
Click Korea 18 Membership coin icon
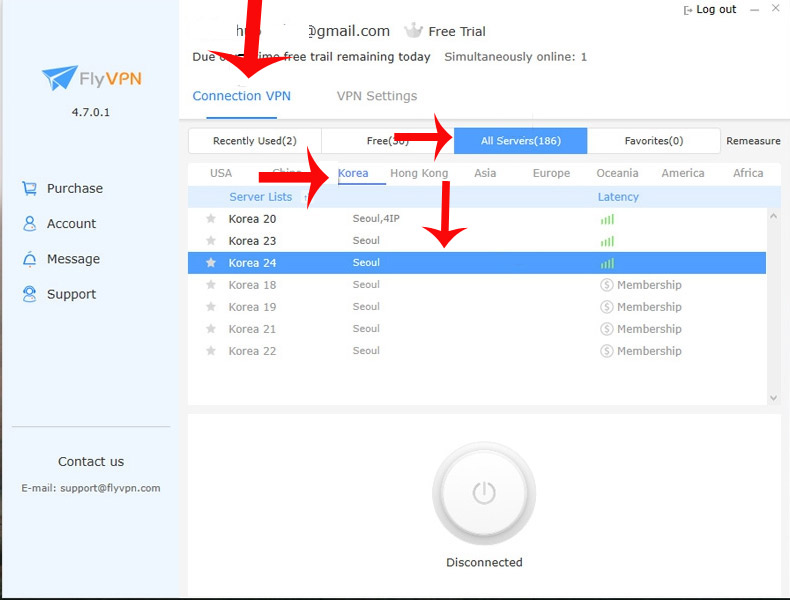[x=606, y=285]
